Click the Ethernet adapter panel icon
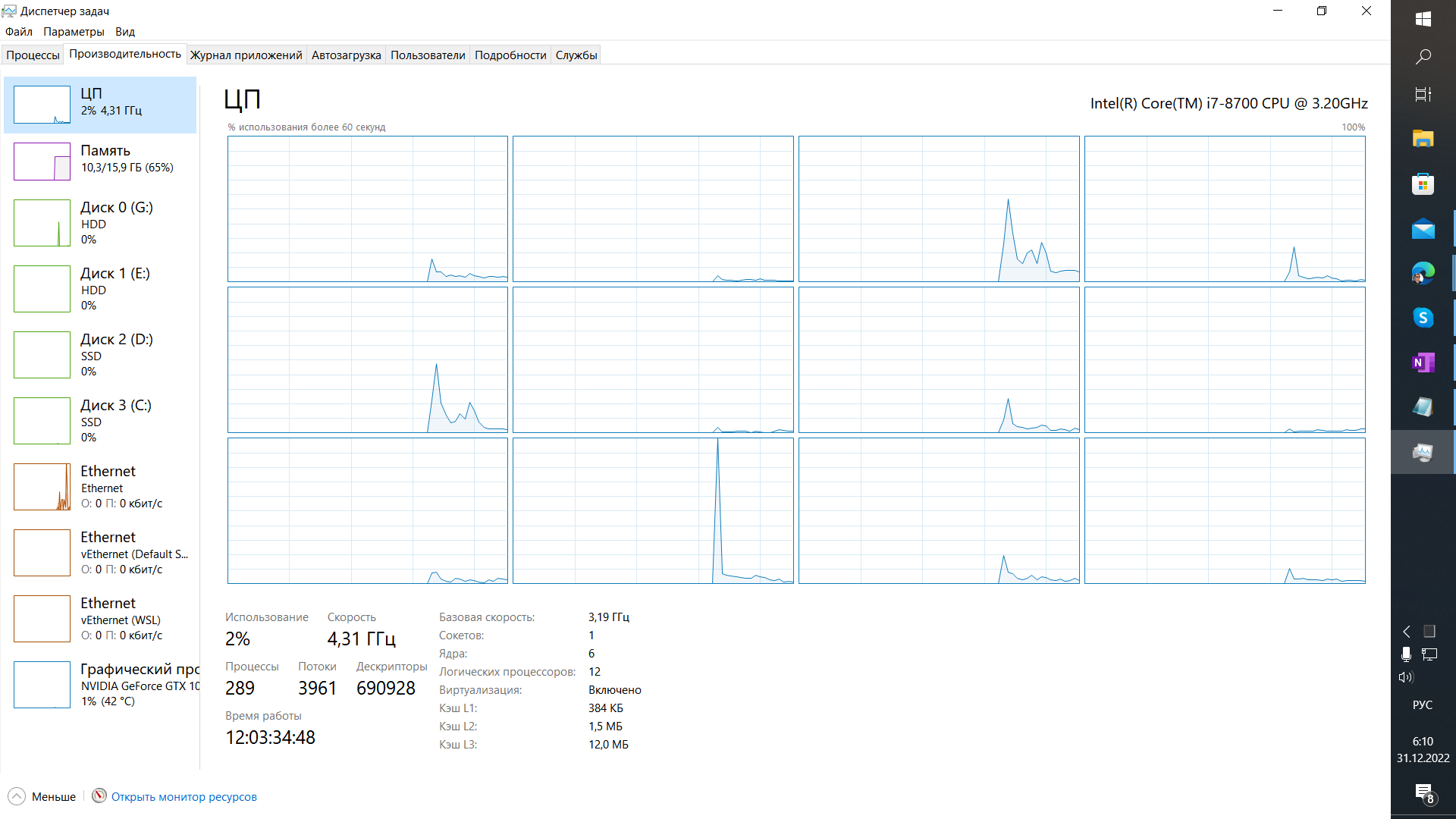Image resolution: width=1456 pixels, height=819 pixels. pos(41,487)
